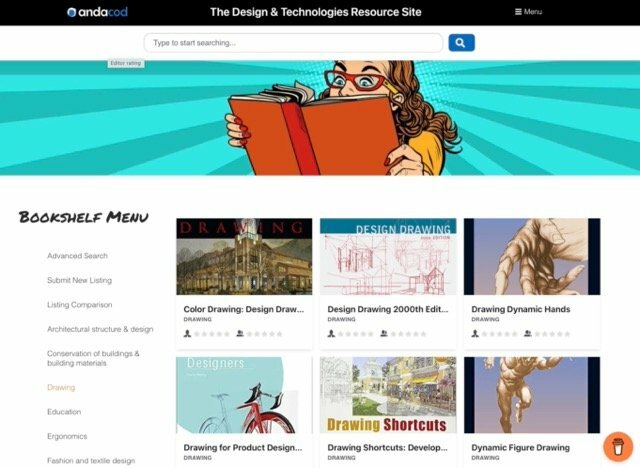Image resolution: width=640 pixels, height=468 pixels.
Task: Open 'Color Drawing: Design Draw...' title
Action: coord(244,309)
